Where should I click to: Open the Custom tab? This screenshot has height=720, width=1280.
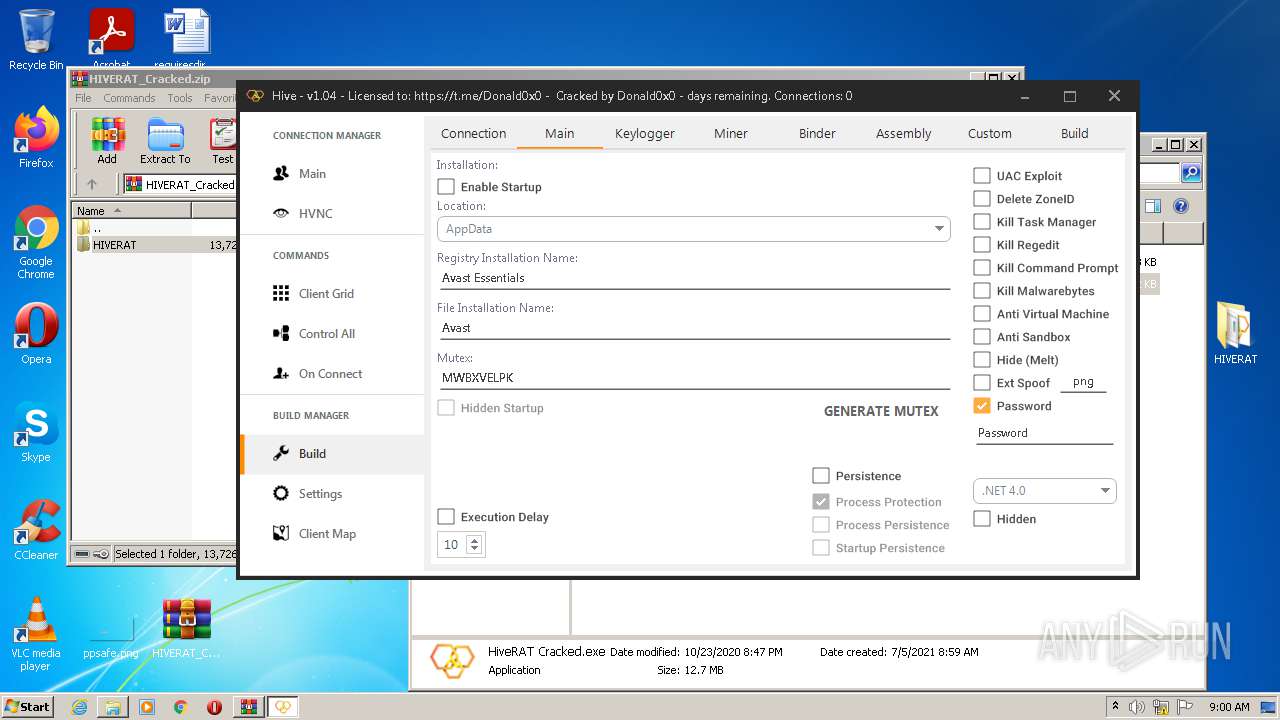990,134
